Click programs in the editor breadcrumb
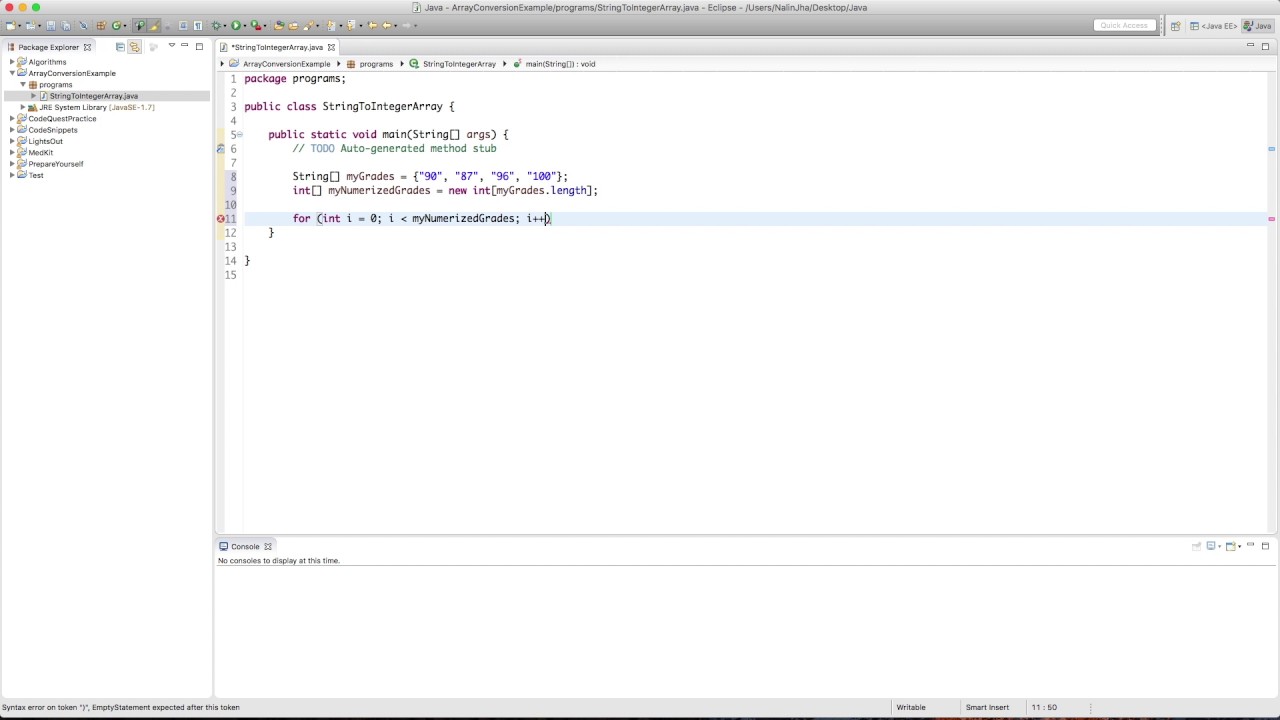The width and height of the screenshot is (1280, 720). pos(376,64)
